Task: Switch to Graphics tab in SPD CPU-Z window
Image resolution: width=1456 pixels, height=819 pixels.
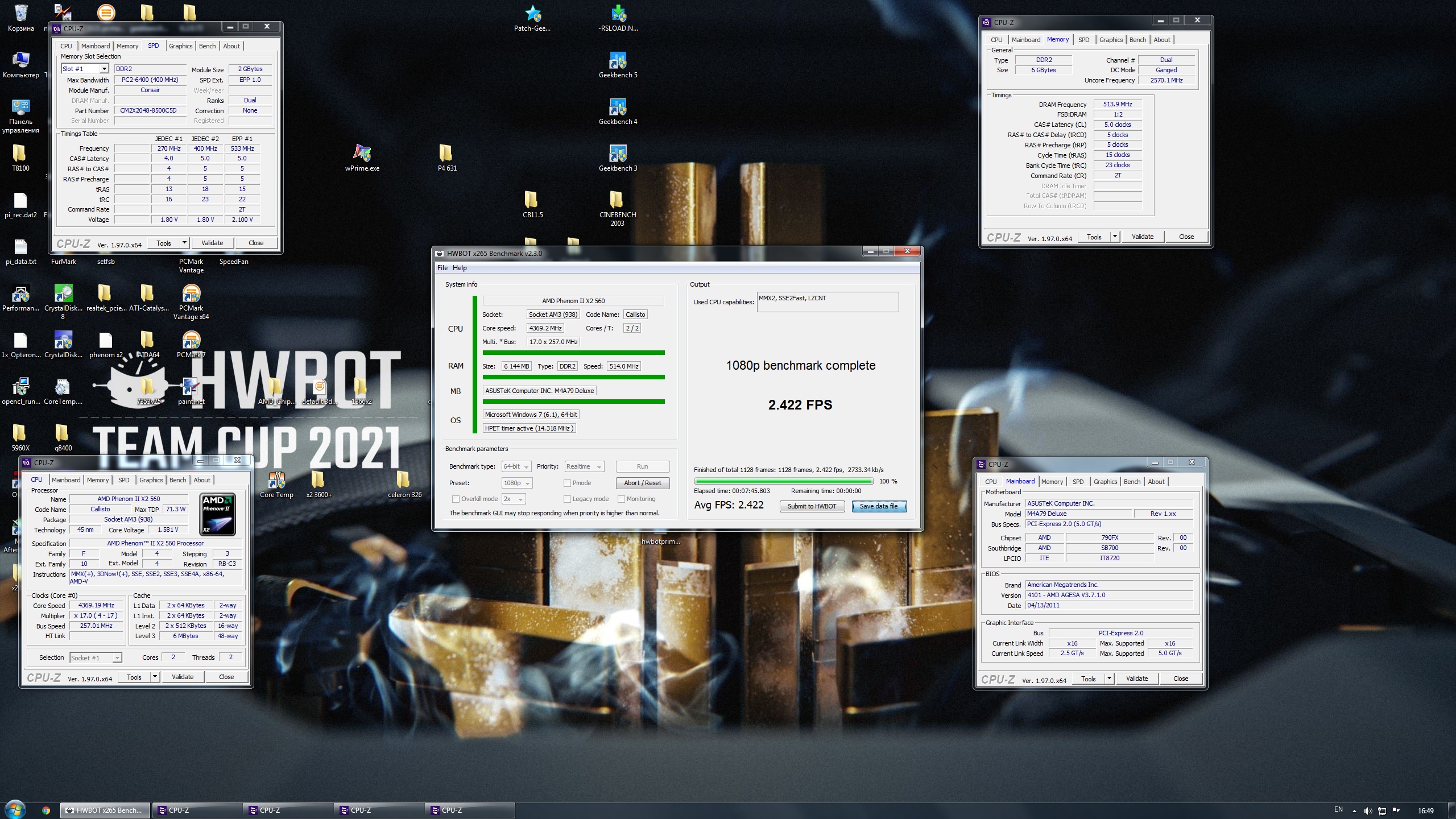Action: tap(181, 46)
